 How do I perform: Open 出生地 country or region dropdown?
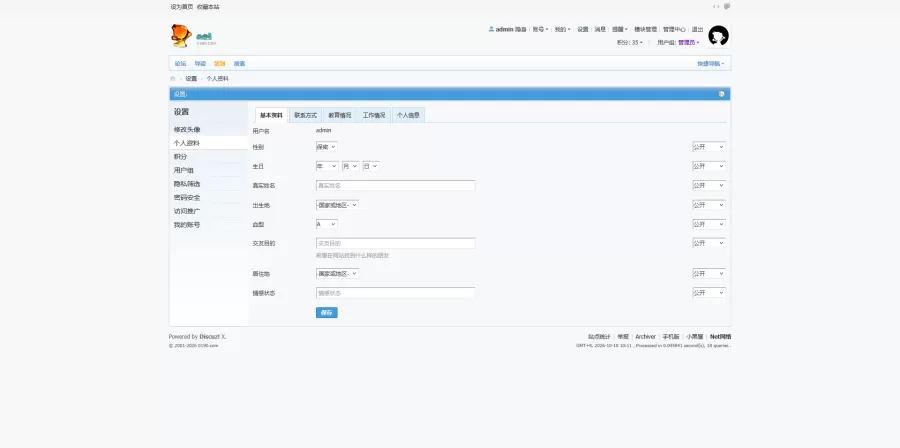[337, 205]
